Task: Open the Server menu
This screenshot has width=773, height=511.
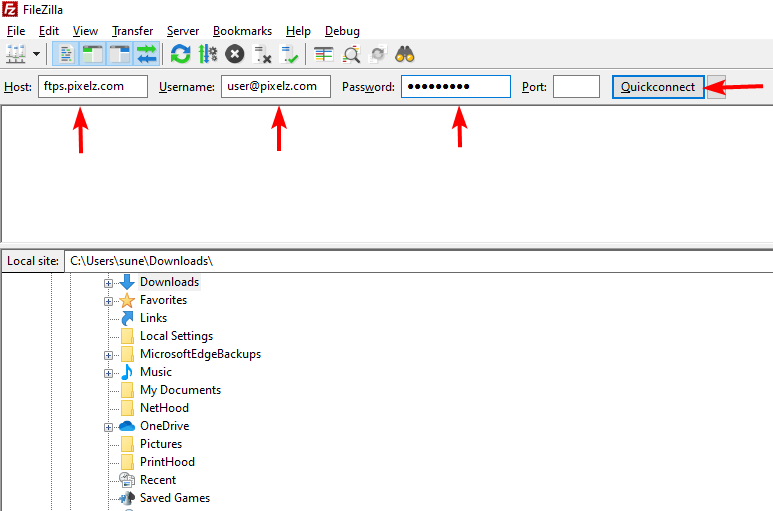Action: click(x=183, y=31)
